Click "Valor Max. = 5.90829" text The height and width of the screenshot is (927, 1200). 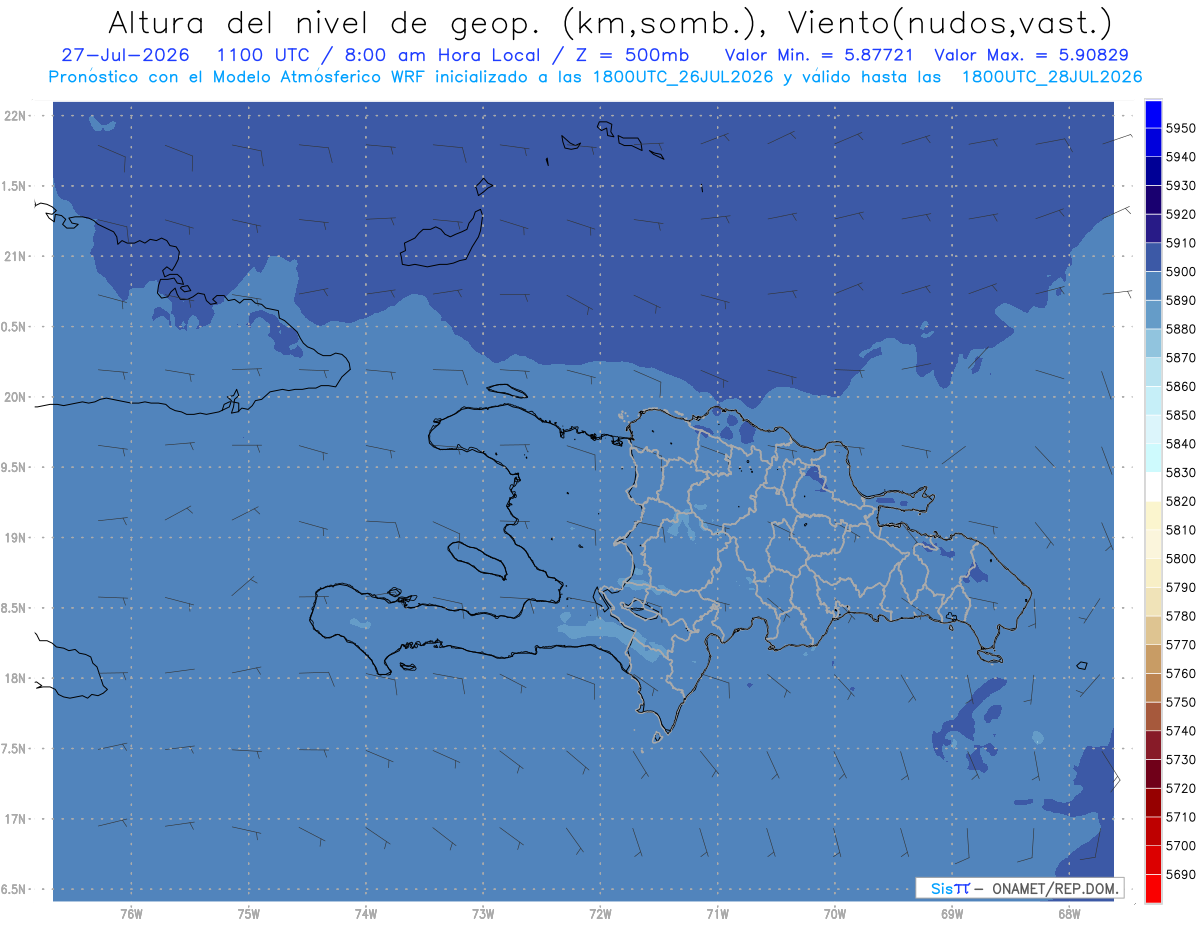point(1031,55)
